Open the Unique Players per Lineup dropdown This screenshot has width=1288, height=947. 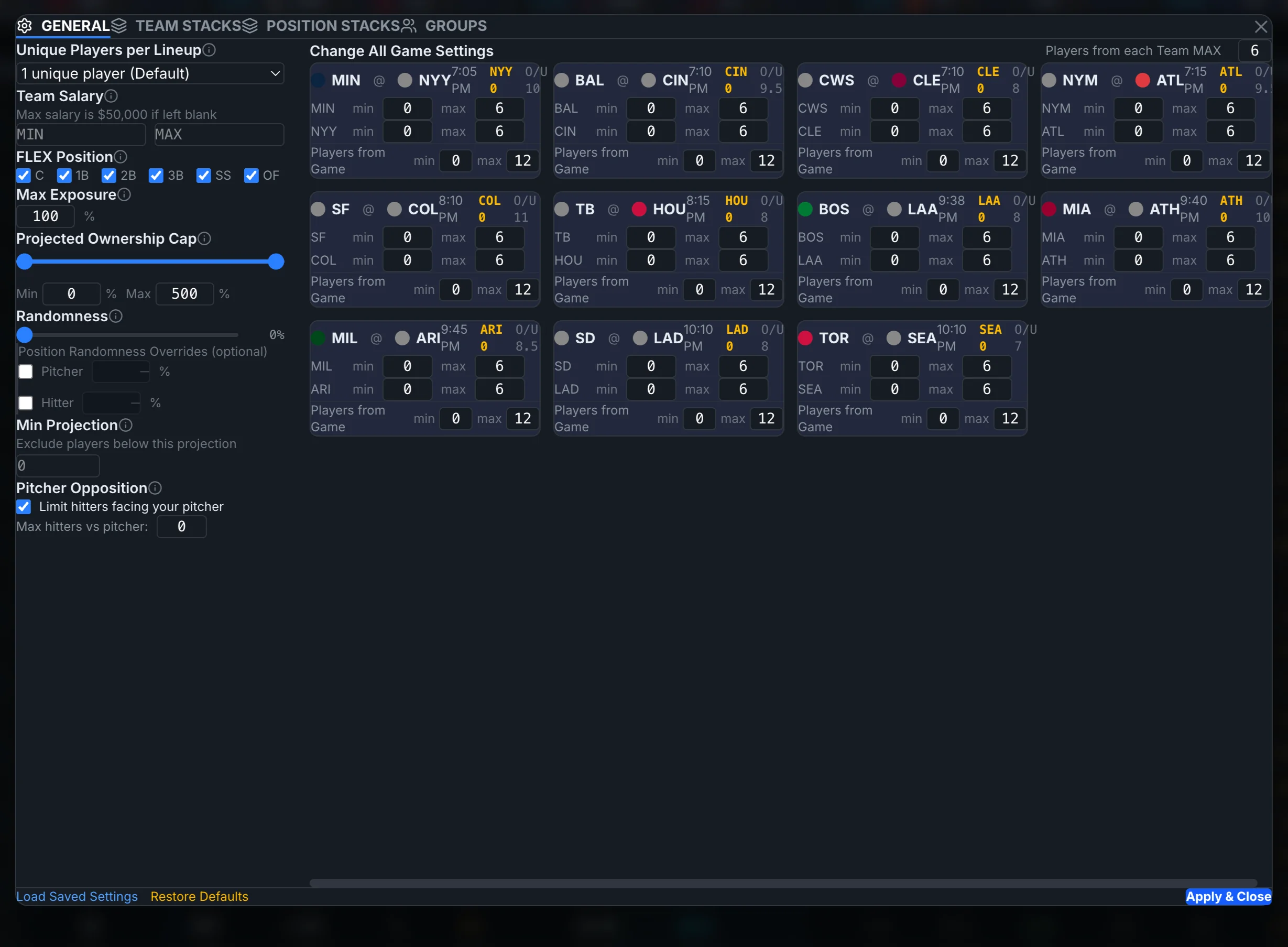(150, 73)
